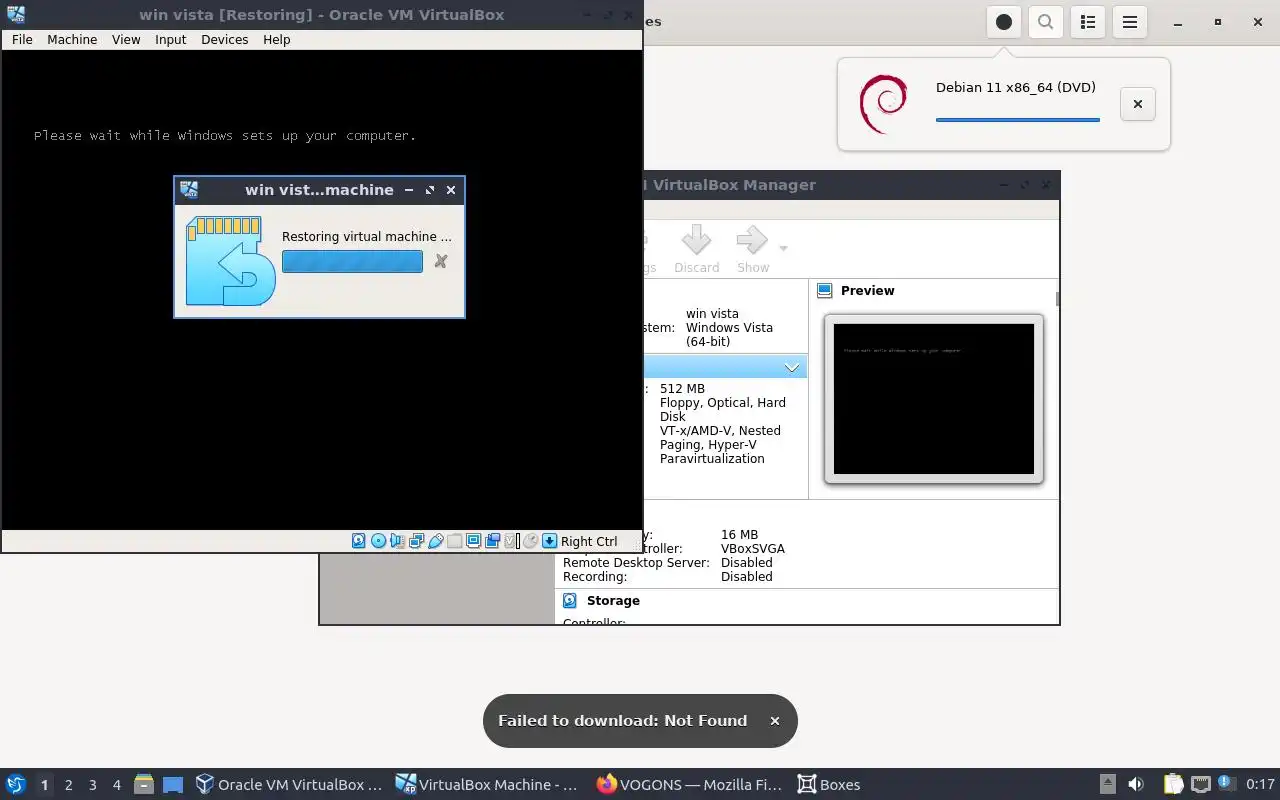
Task: Click the network adapters icon in VM status bar
Action: (x=416, y=541)
